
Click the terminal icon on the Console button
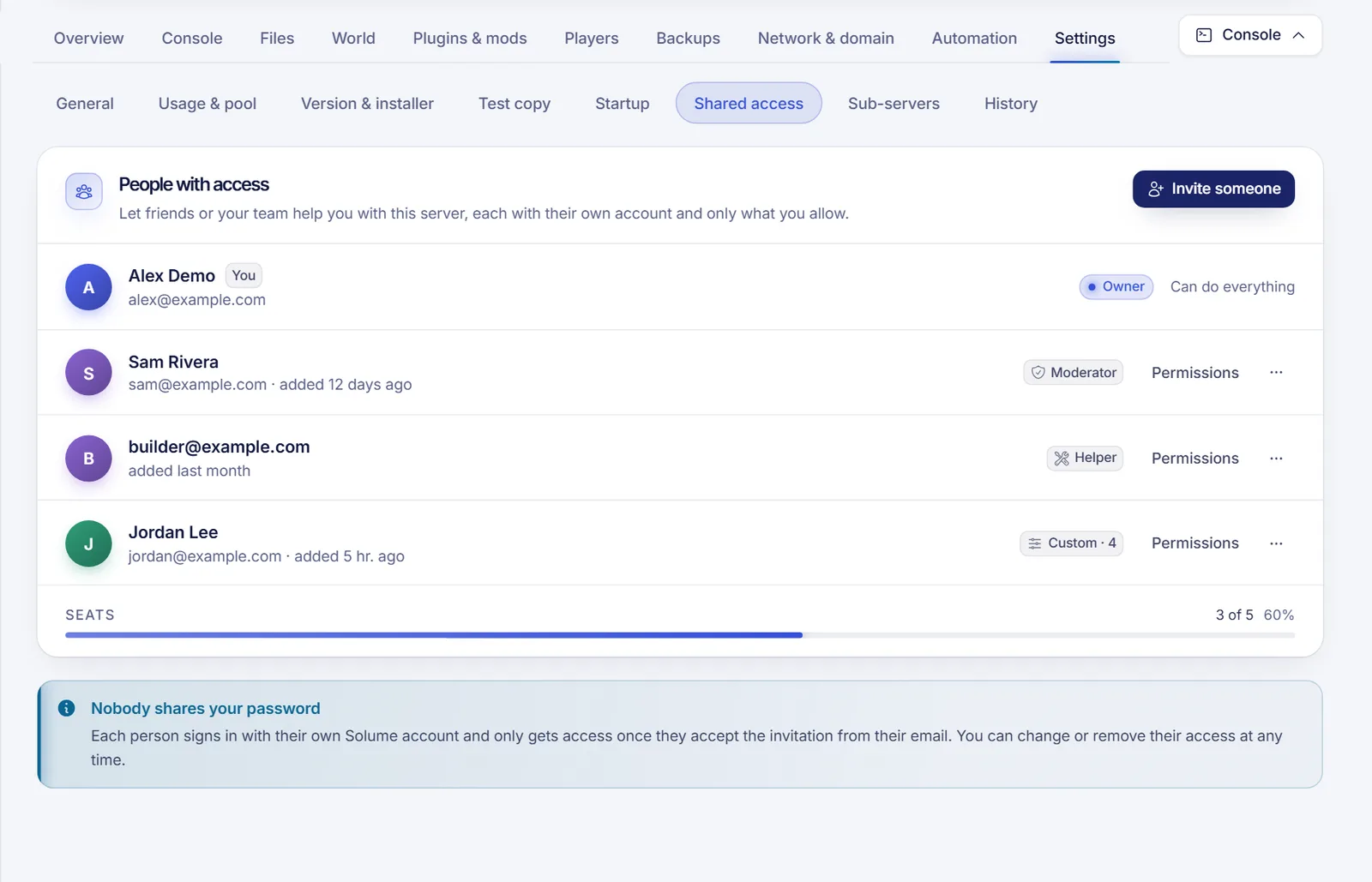coord(1204,35)
